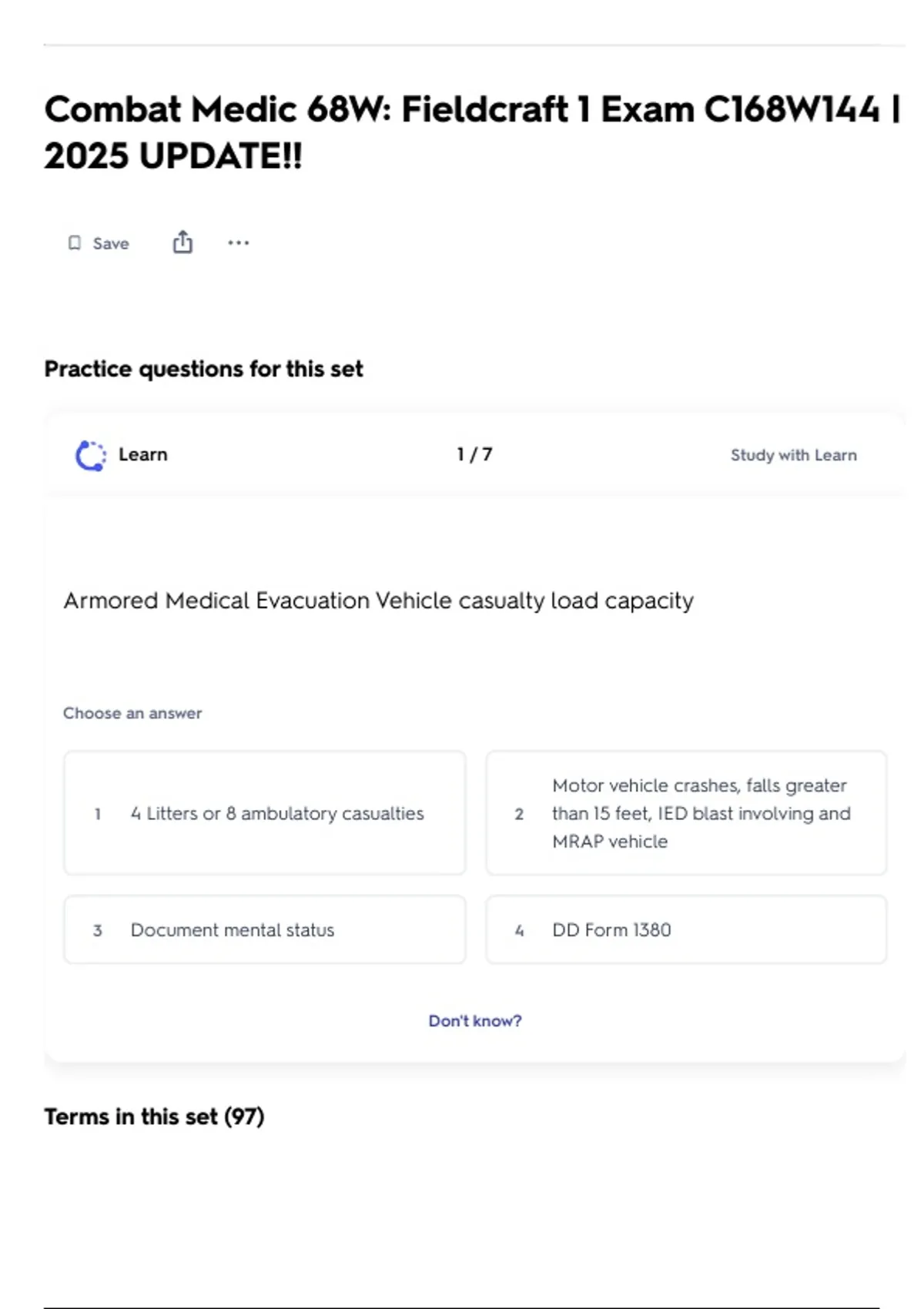Click the share icon
Screen dimensions: 924x1309
point(182,243)
